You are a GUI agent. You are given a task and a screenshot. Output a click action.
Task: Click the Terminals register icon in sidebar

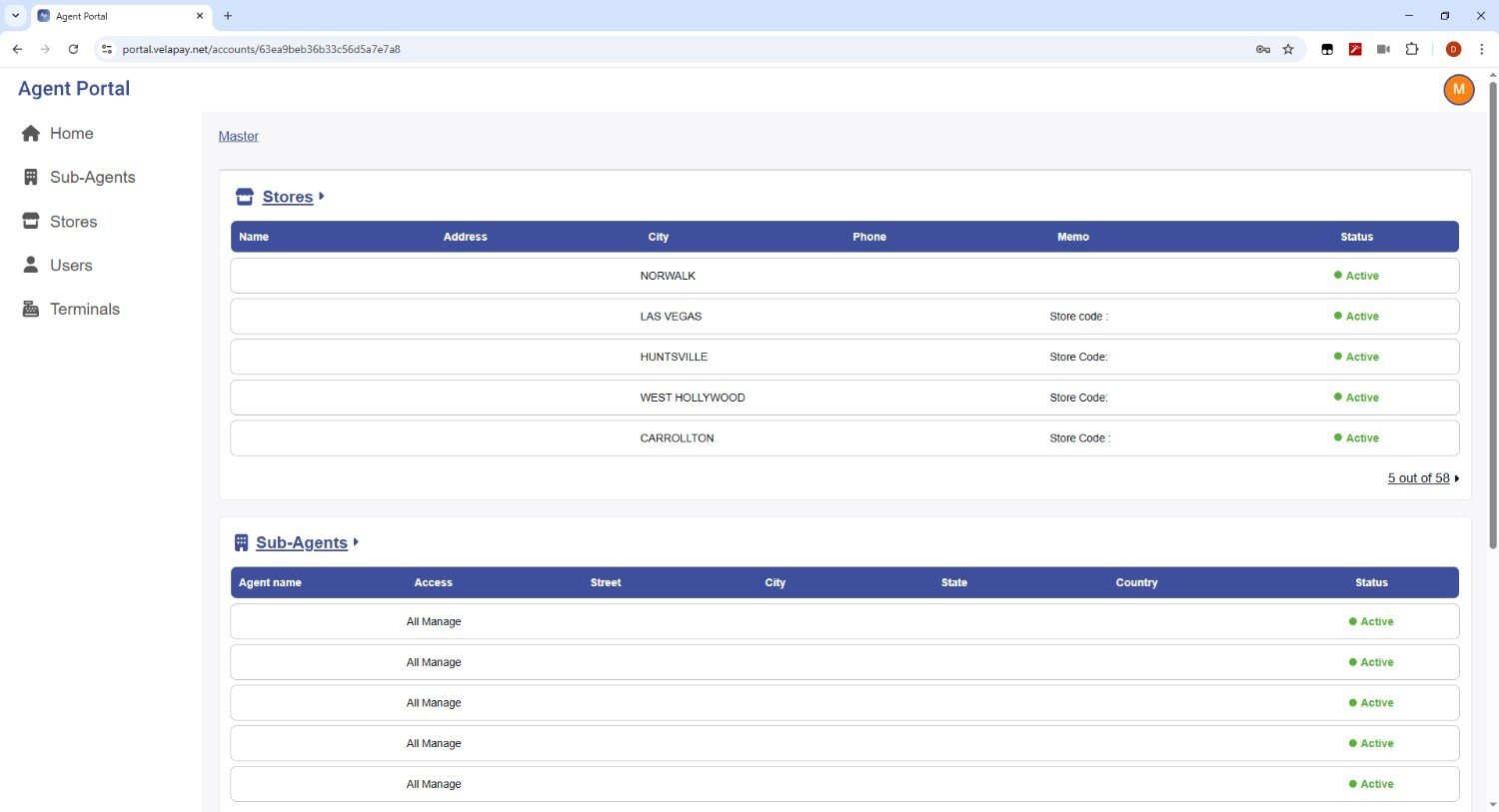coord(31,310)
